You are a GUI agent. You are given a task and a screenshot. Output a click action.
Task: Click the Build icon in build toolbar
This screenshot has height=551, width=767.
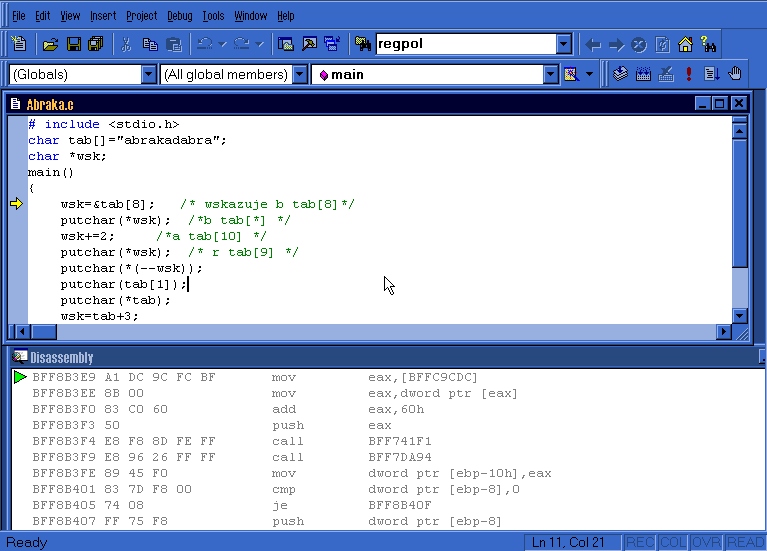tap(643, 74)
